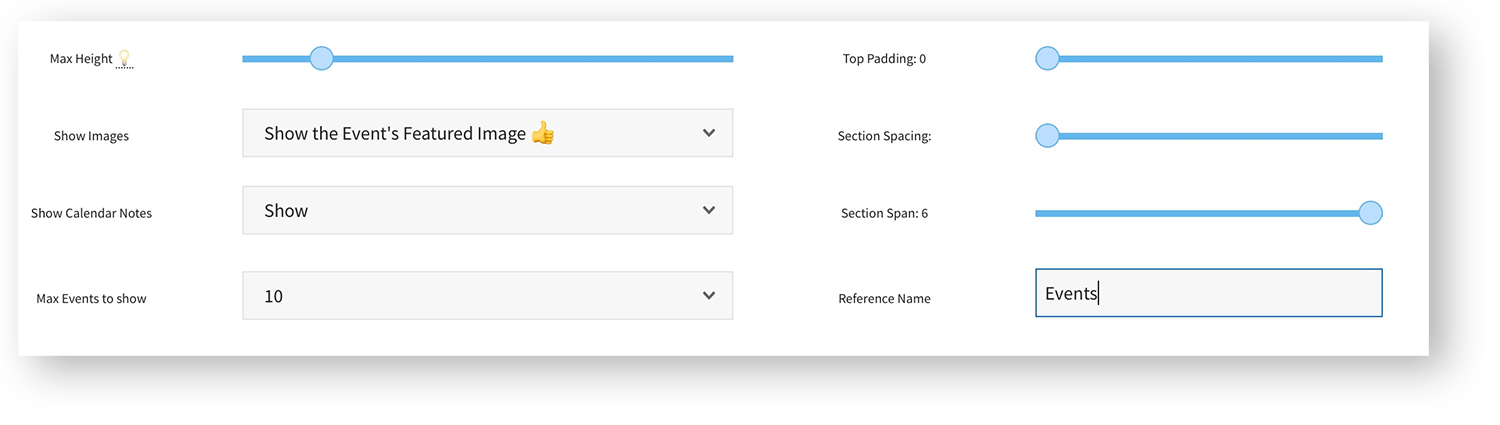Click the chevron arrow on Show Calendar Notes dropdown
The width and height of the screenshot is (1500, 425).
coord(709,210)
